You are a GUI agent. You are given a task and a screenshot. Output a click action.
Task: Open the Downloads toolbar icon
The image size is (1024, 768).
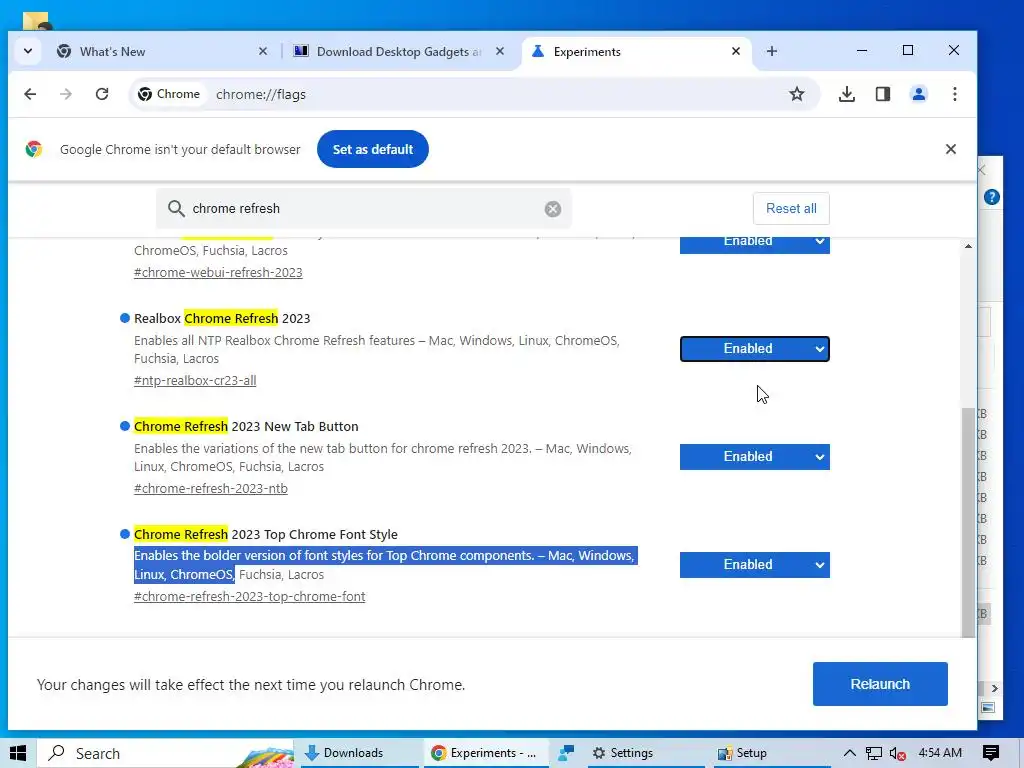[846, 94]
